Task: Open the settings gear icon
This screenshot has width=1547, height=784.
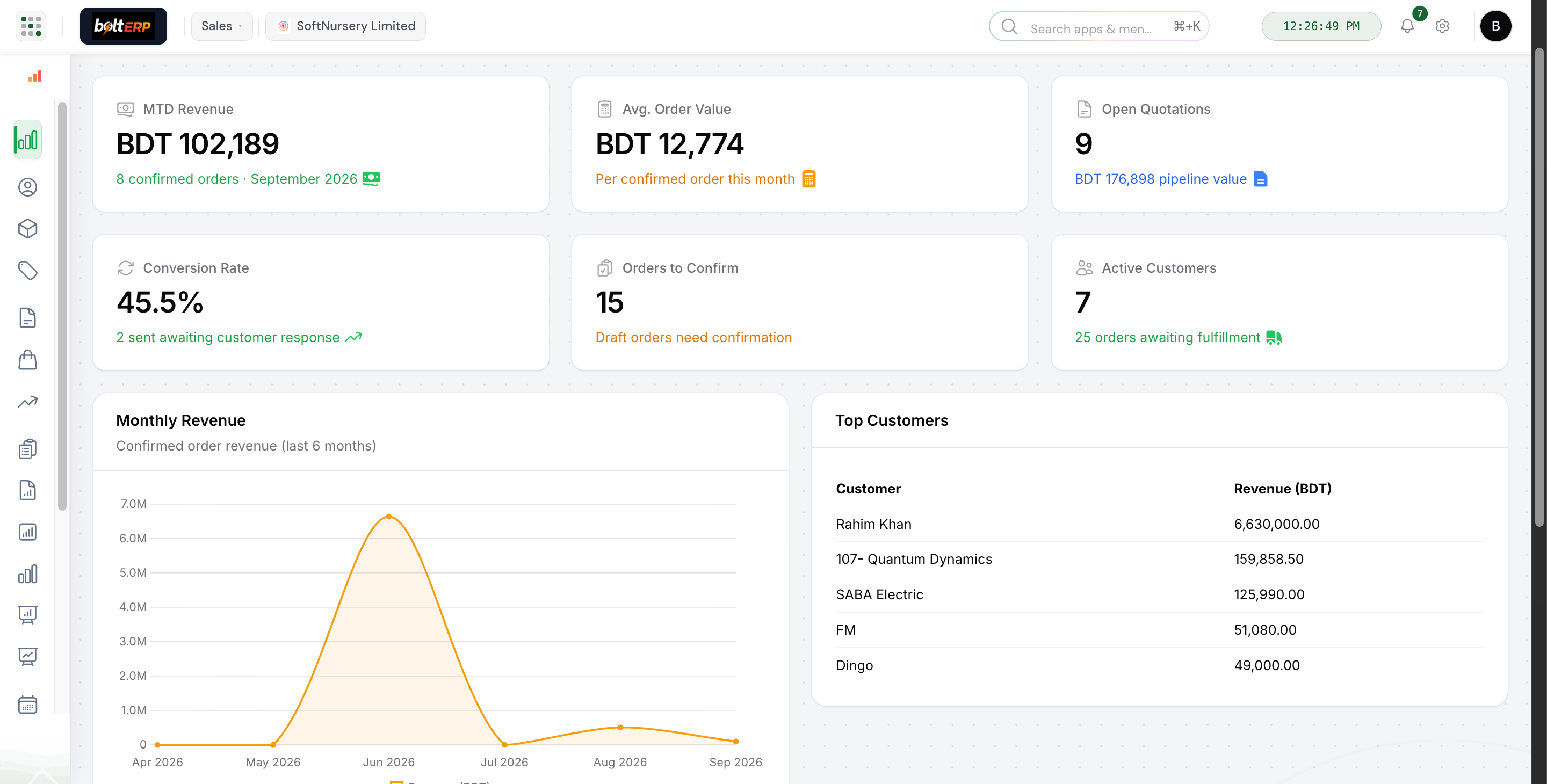Action: (x=1442, y=26)
